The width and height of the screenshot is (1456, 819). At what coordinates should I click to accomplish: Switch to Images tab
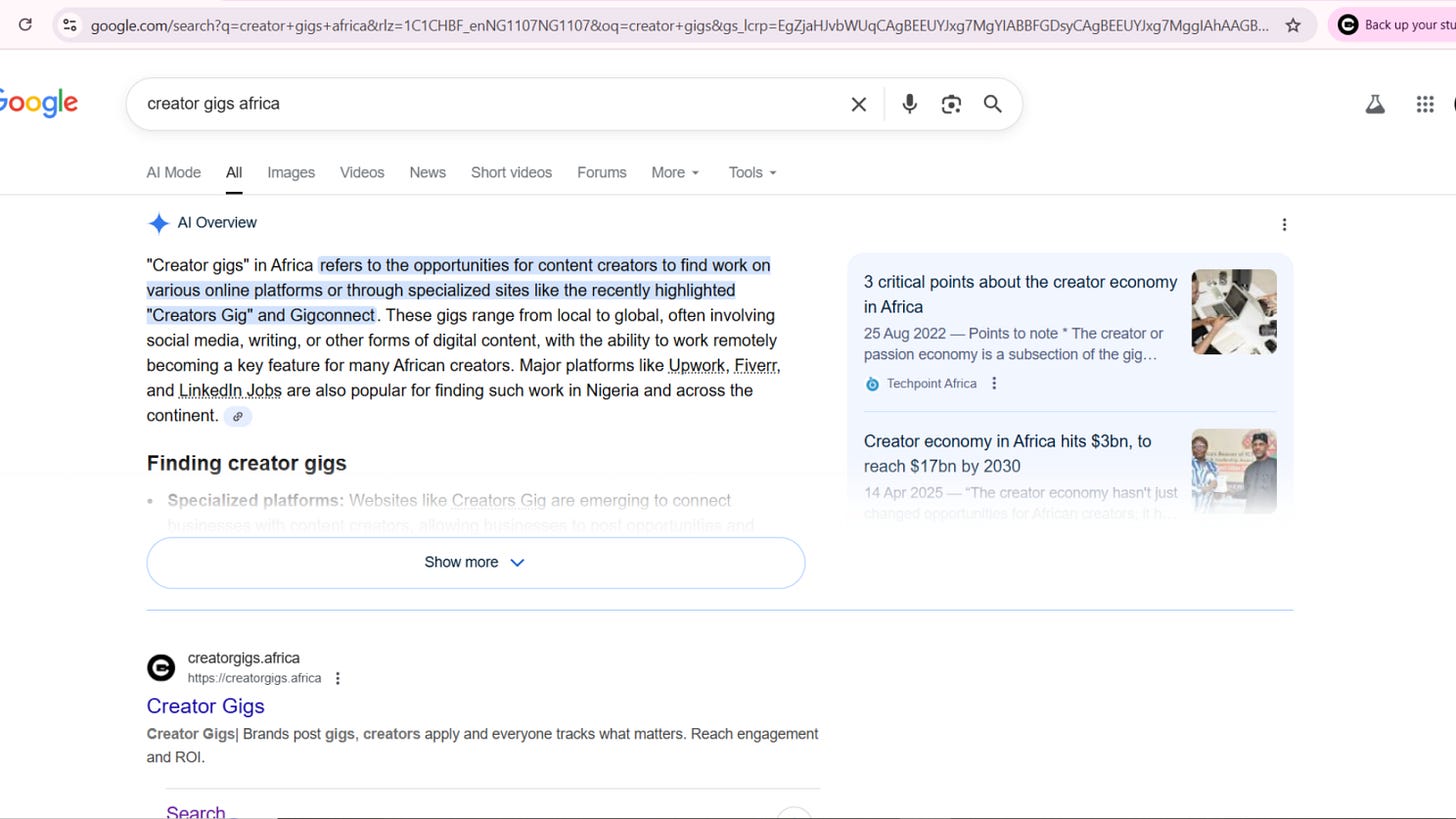point(291,172)
